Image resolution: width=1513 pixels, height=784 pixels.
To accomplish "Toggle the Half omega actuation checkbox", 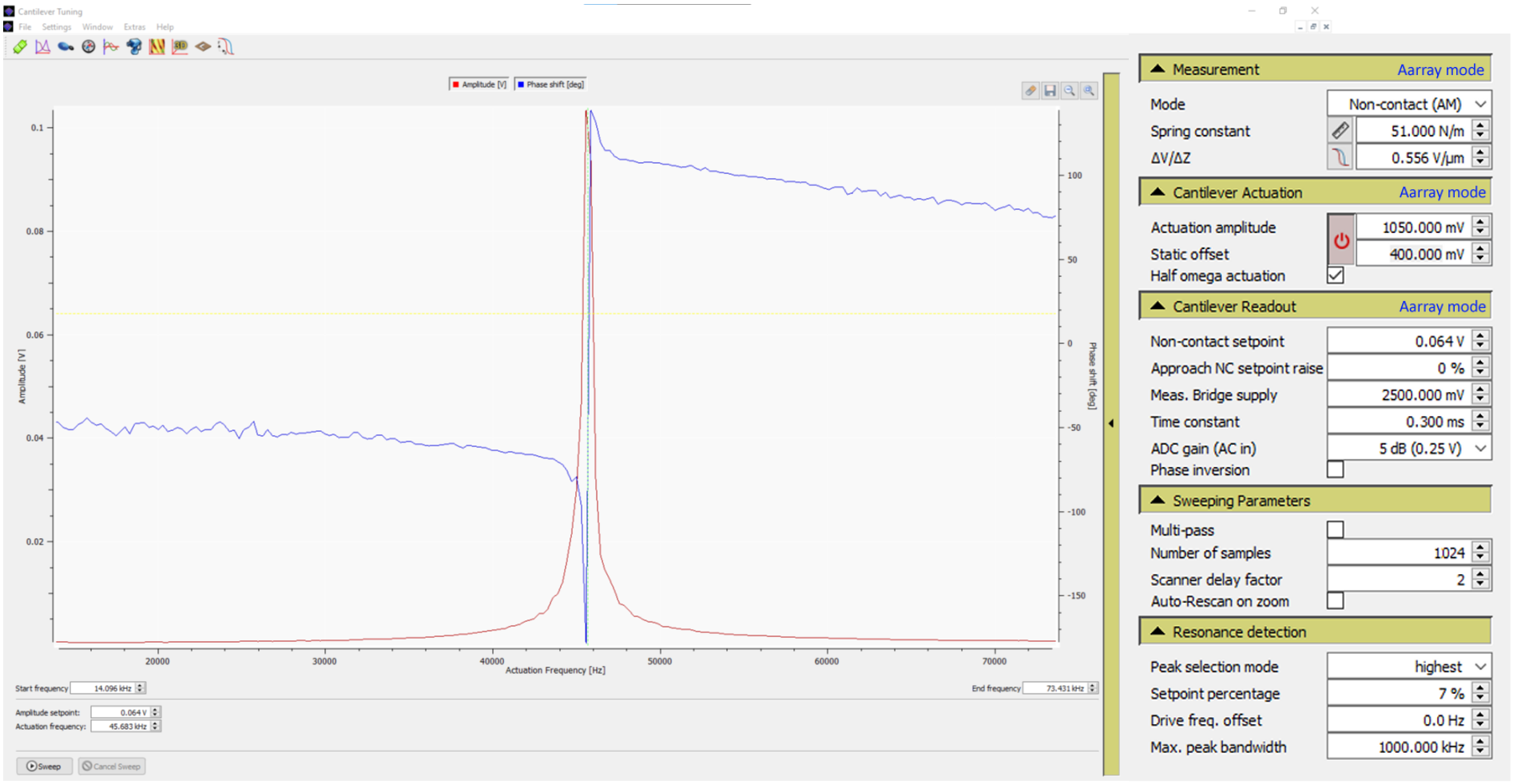I will click(1336, 275).
